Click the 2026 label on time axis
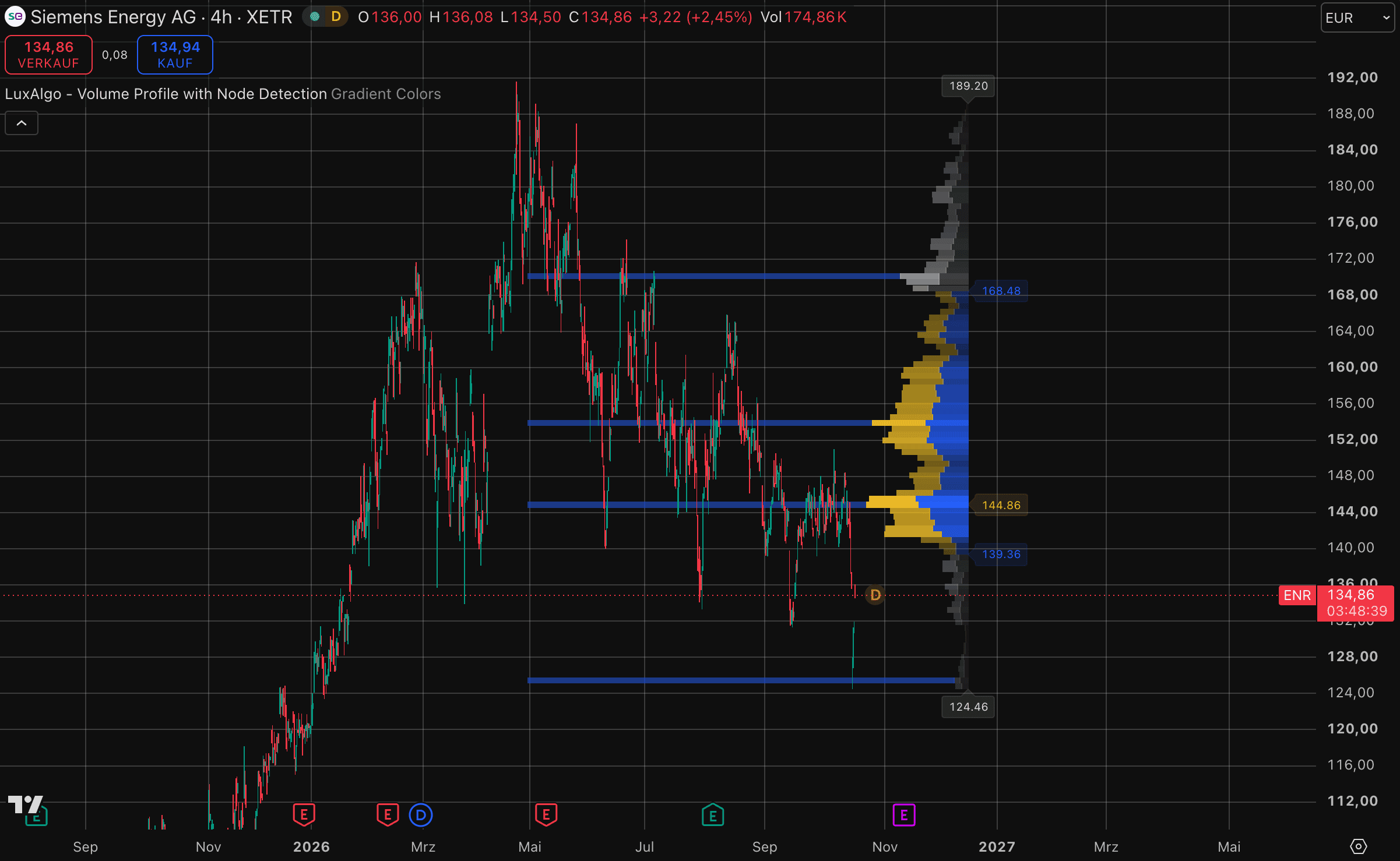 [311, 846]
